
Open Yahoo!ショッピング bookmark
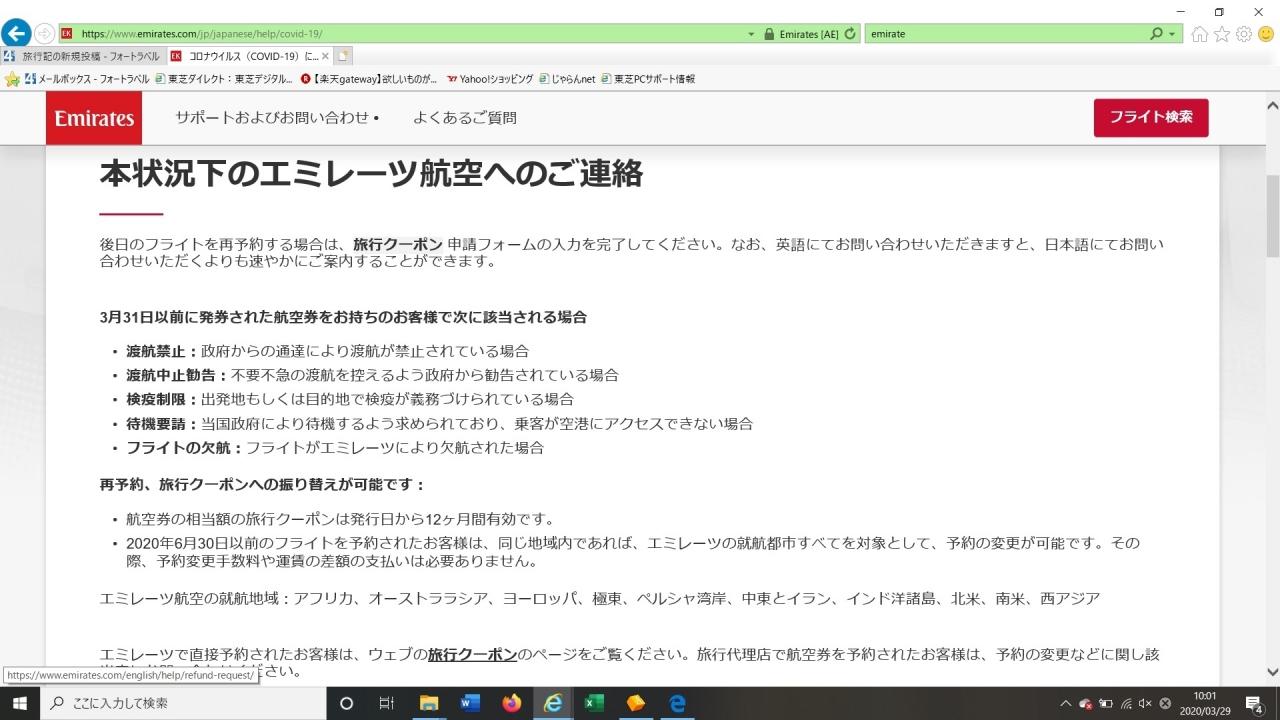click(x=490, y=78)
